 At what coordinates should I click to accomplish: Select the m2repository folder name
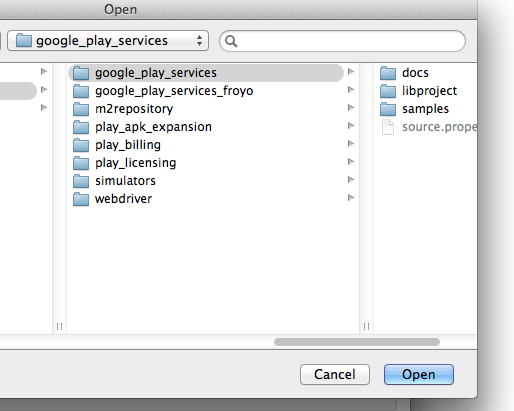coord(134,109)
